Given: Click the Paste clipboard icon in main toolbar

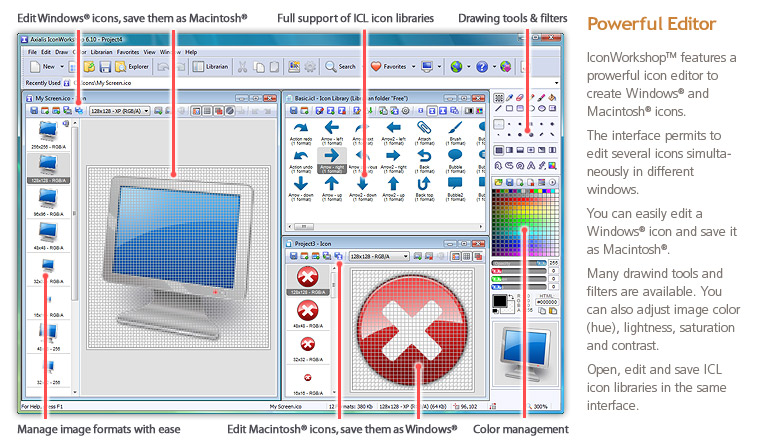Looking at the screenshot, I should [x=274, y=67].
